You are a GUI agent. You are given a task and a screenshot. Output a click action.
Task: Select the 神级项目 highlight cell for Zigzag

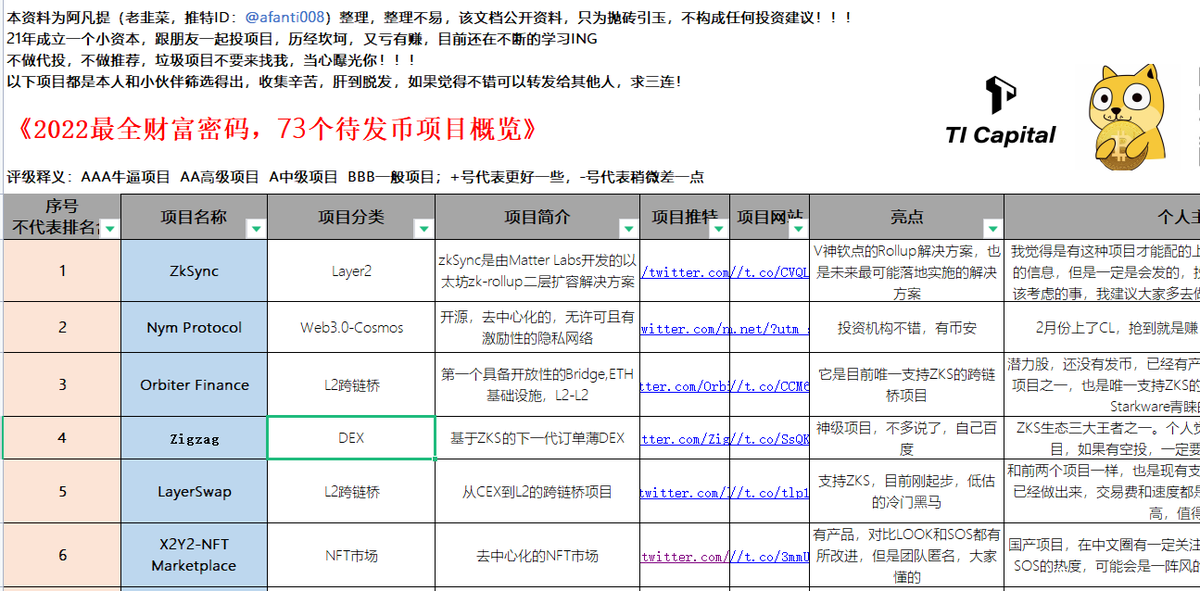coord(906,438)
